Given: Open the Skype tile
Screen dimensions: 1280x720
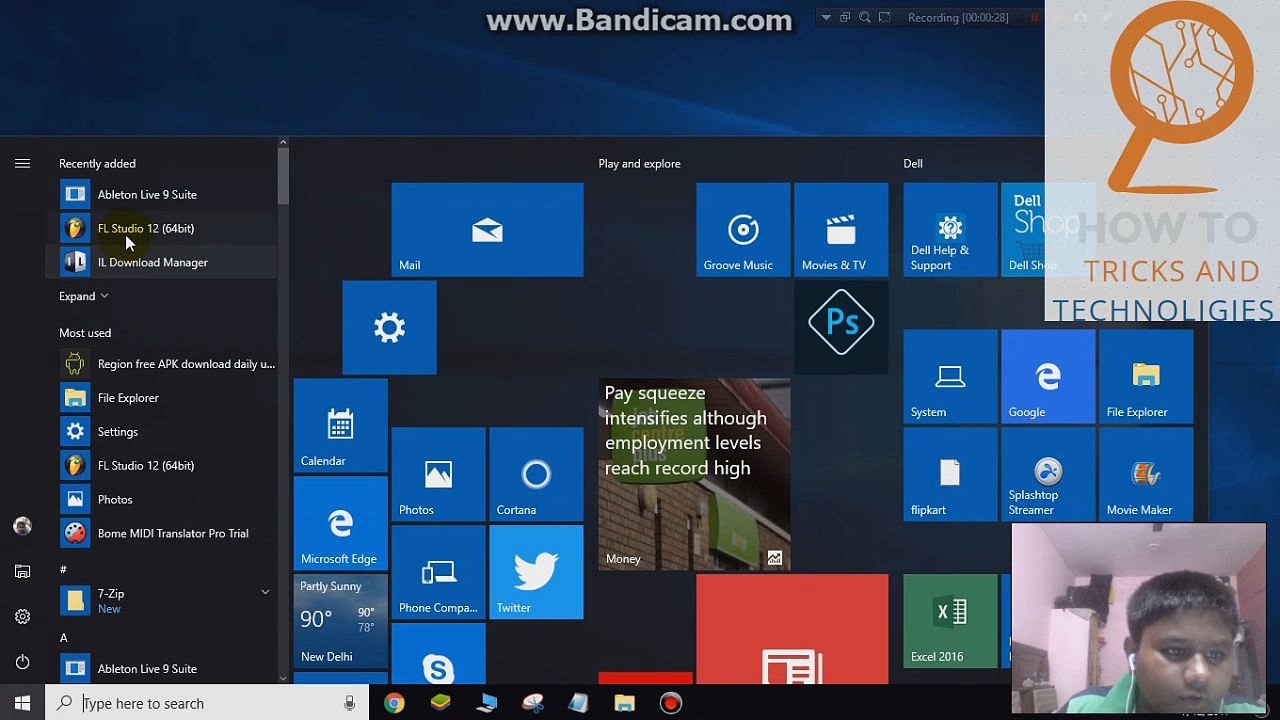Looking at the screenshot, I should click(438, 654).
